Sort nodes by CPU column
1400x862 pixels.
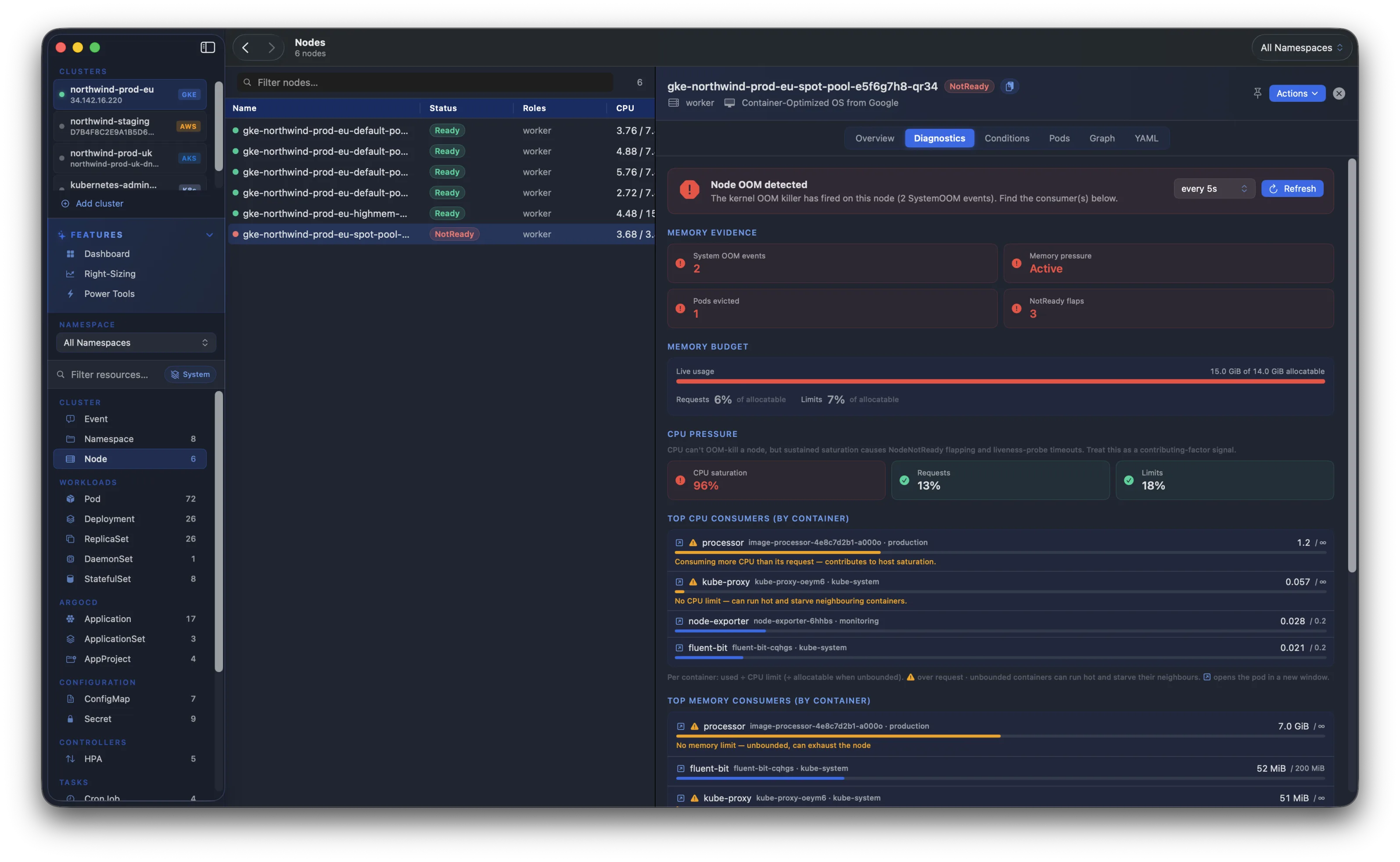[631, 108]
